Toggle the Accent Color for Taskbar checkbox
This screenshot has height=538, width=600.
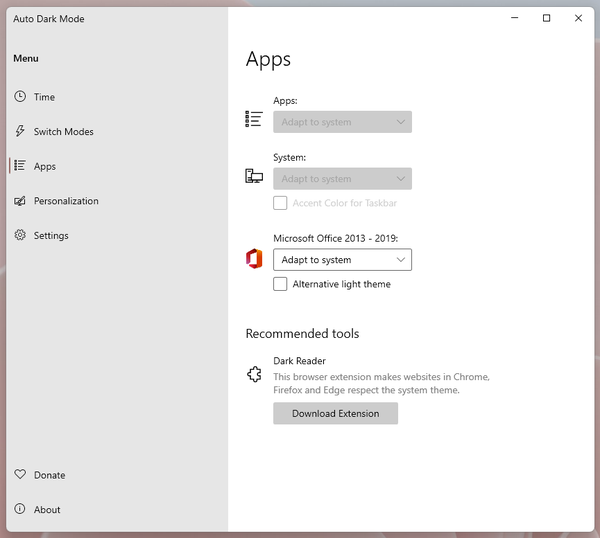coord(281,203)
